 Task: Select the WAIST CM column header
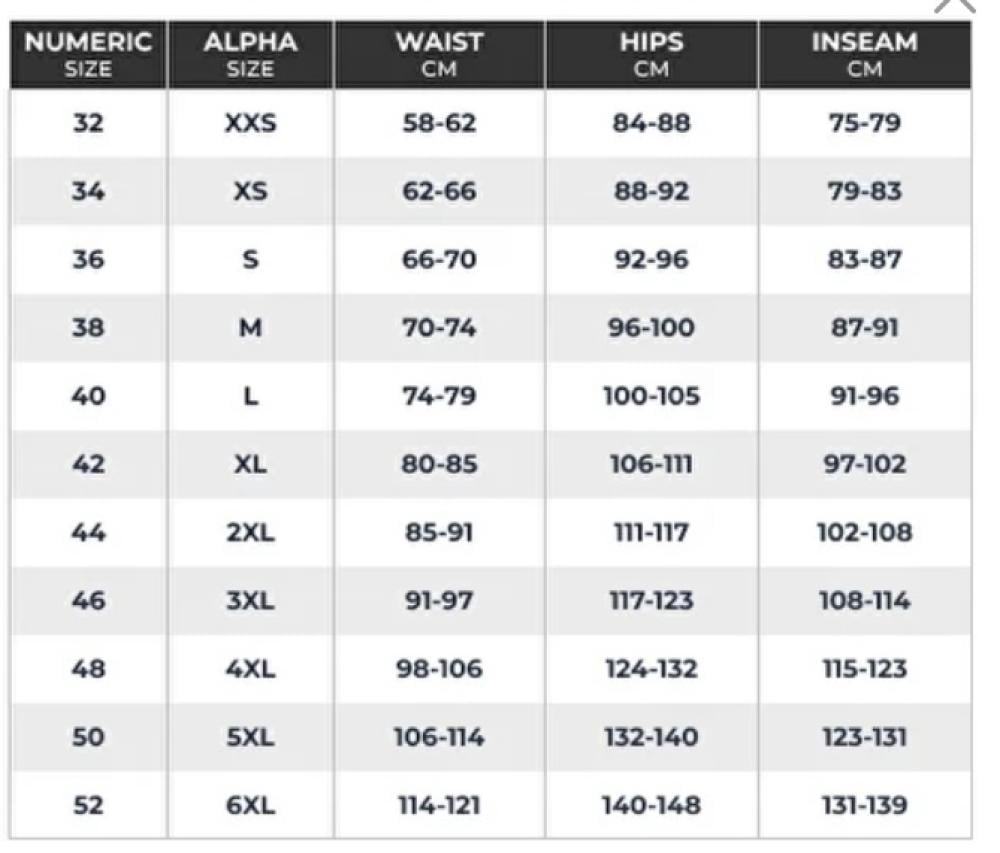(439, 55)
